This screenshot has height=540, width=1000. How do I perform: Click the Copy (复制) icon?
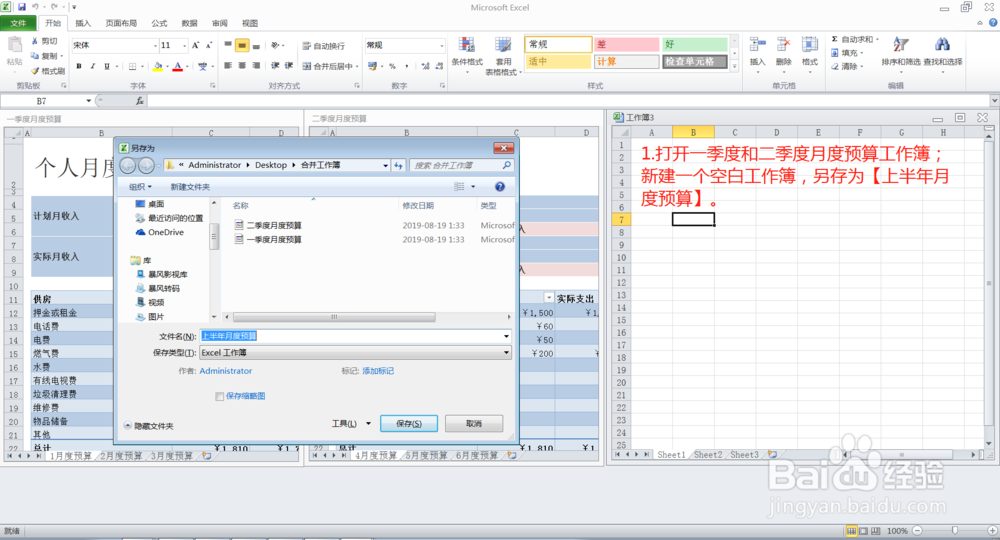pos(44,56)
